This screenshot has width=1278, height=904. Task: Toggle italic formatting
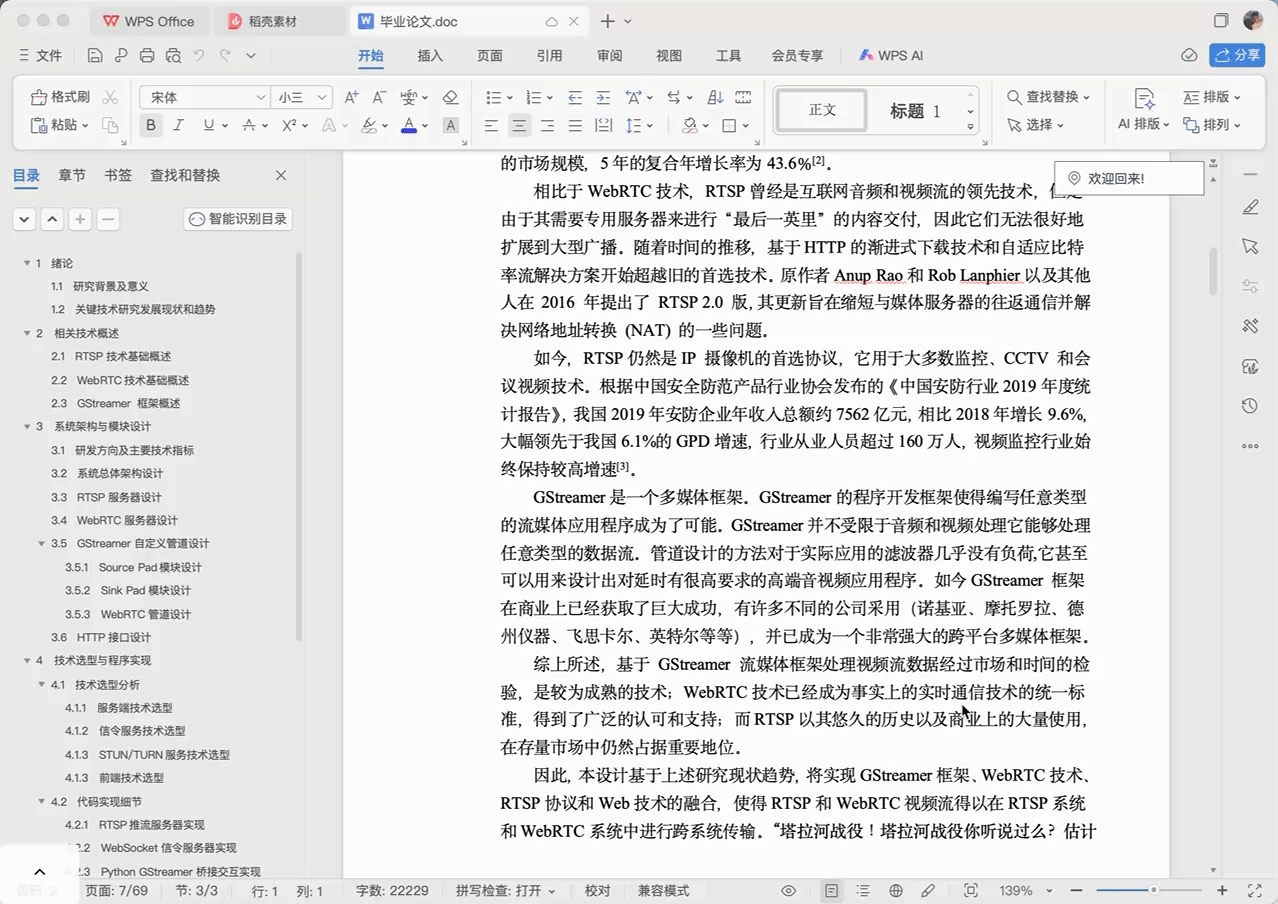[x=178, y=125]
